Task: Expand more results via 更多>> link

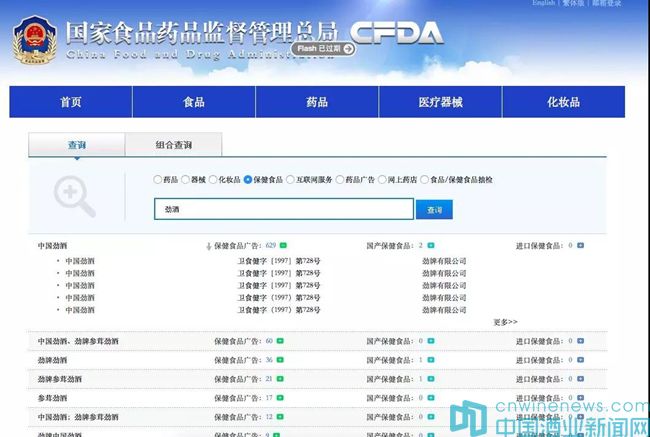Action: click(x=505, y=322)
